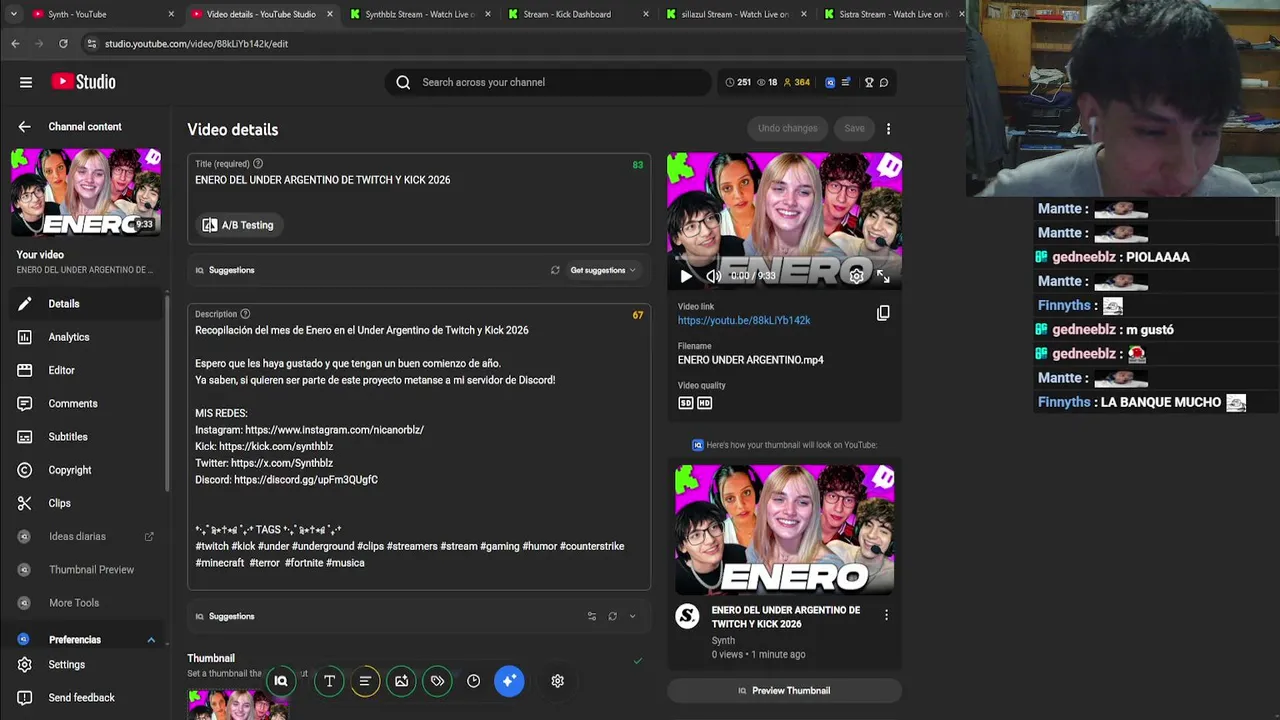
Task: Open the tags tool icon
Action: pyautogui.click(x=437, y=681)
